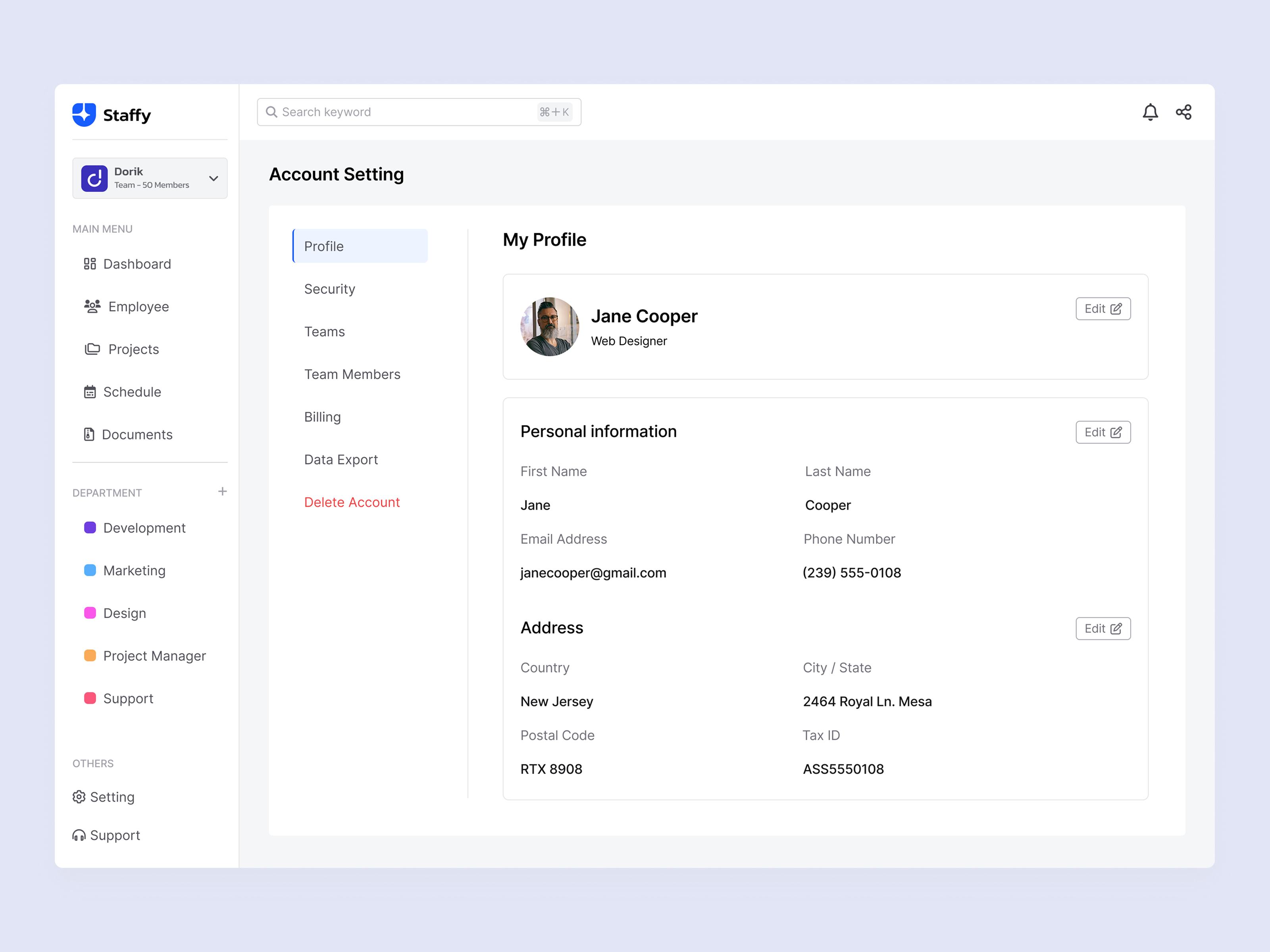
Task: Click the notification bell icon
Action: [x=1150, y=112]
